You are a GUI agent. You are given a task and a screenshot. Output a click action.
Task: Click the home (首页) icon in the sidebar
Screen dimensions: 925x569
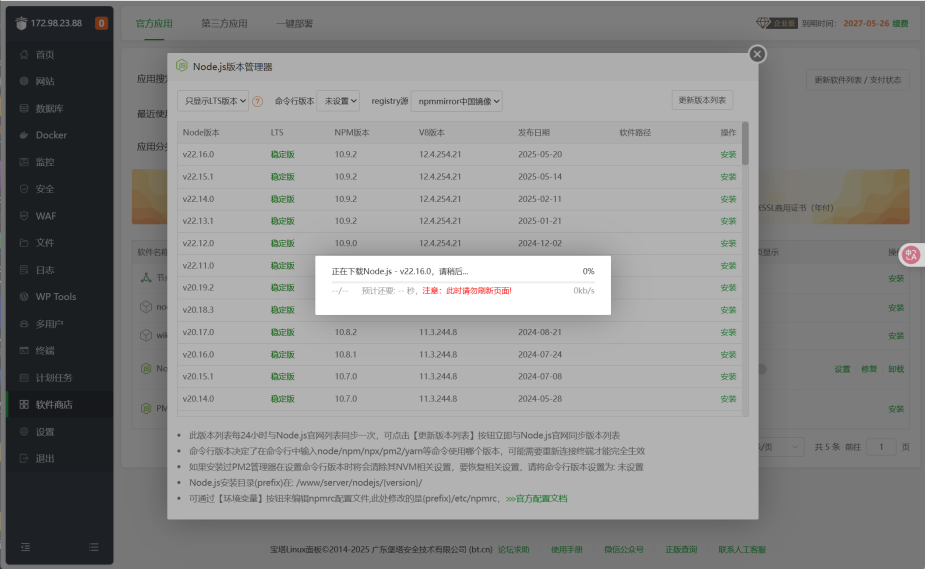click(x=24, y=54)
